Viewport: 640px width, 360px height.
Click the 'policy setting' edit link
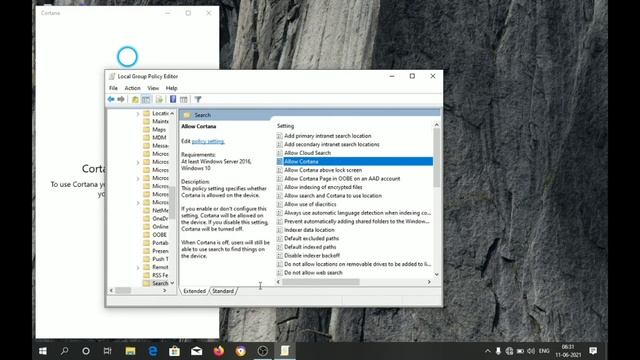coord(208,141)
